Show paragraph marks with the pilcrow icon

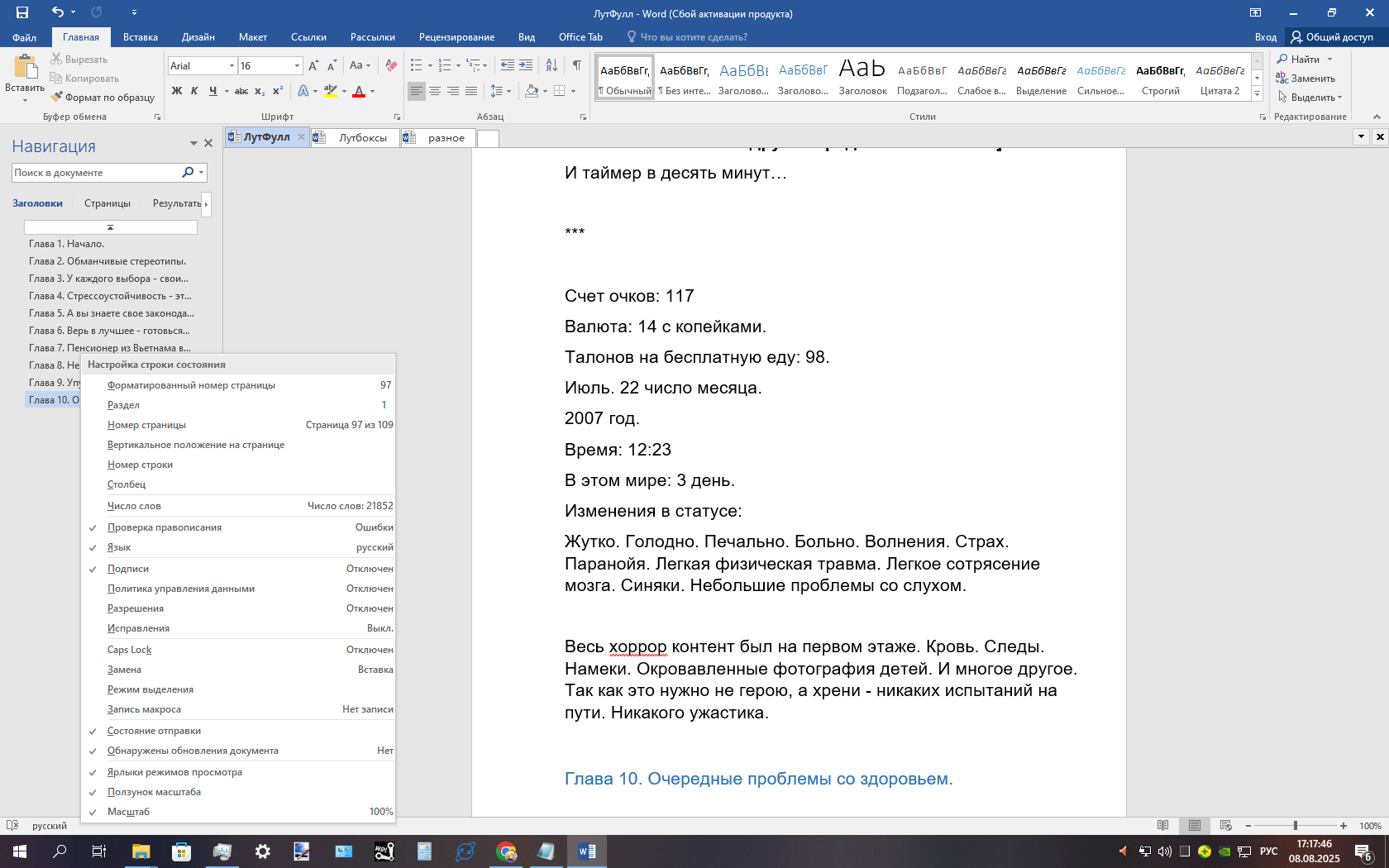576,65
